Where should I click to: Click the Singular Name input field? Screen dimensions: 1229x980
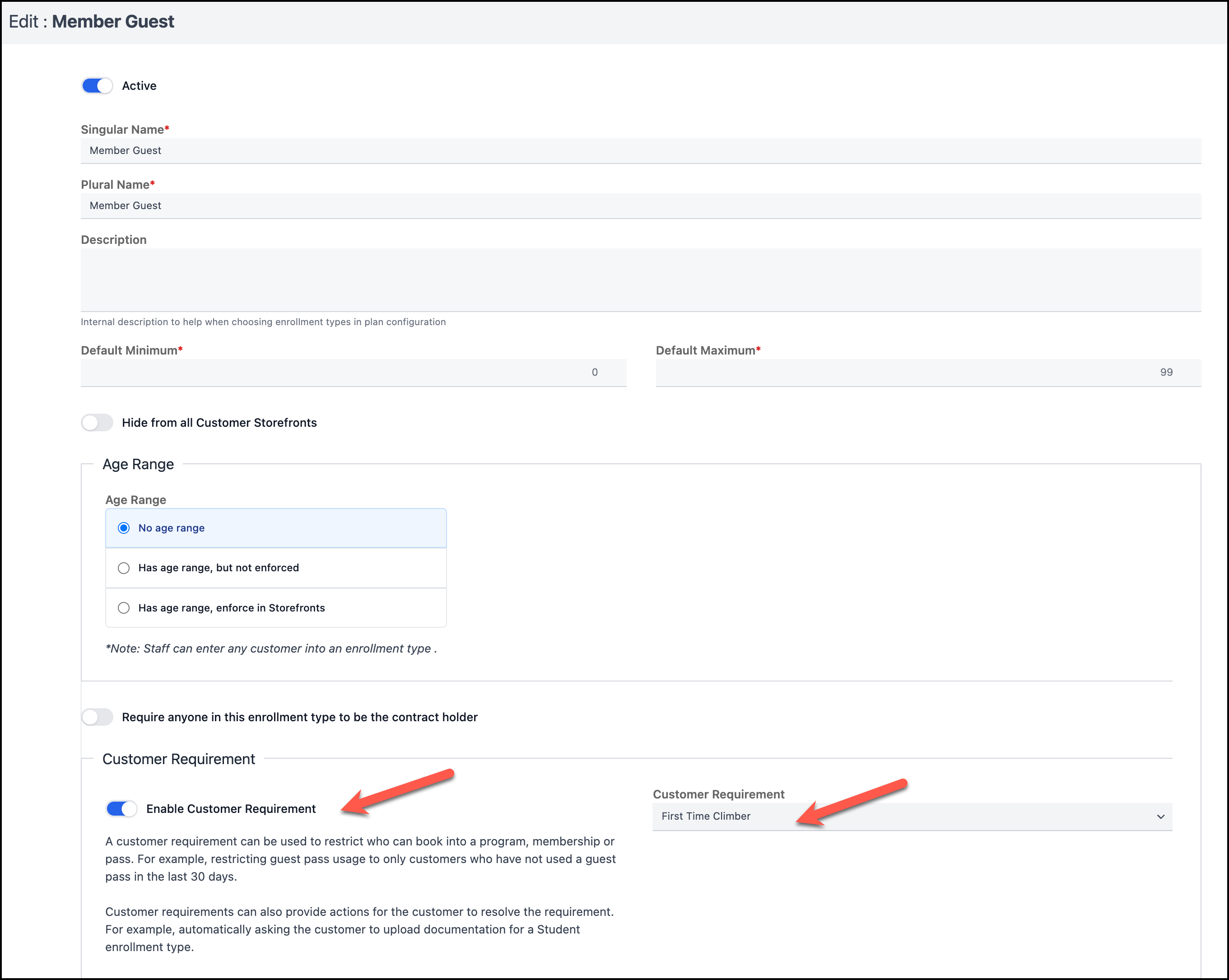tap(640, 150)
